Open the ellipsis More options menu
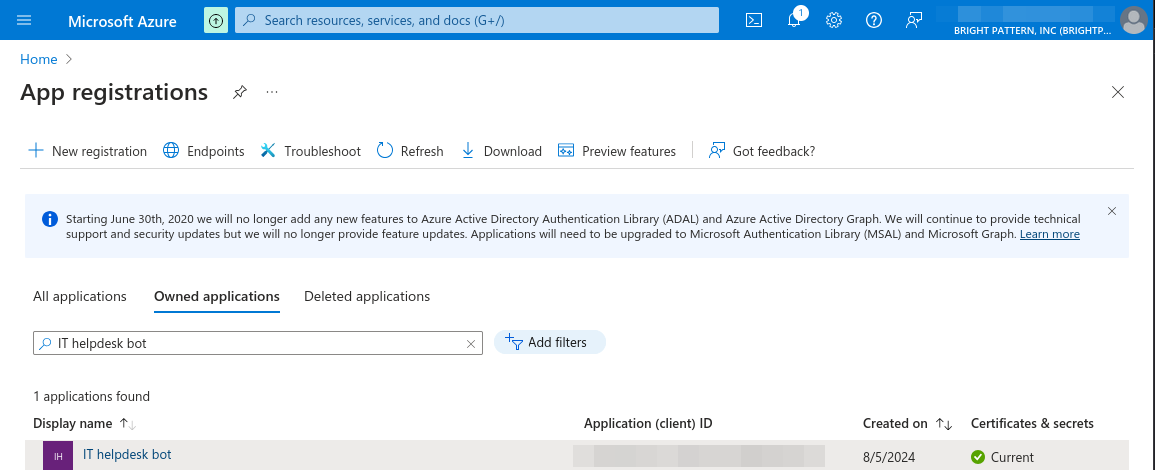The image size is (1155, 470). pos(273,92)
